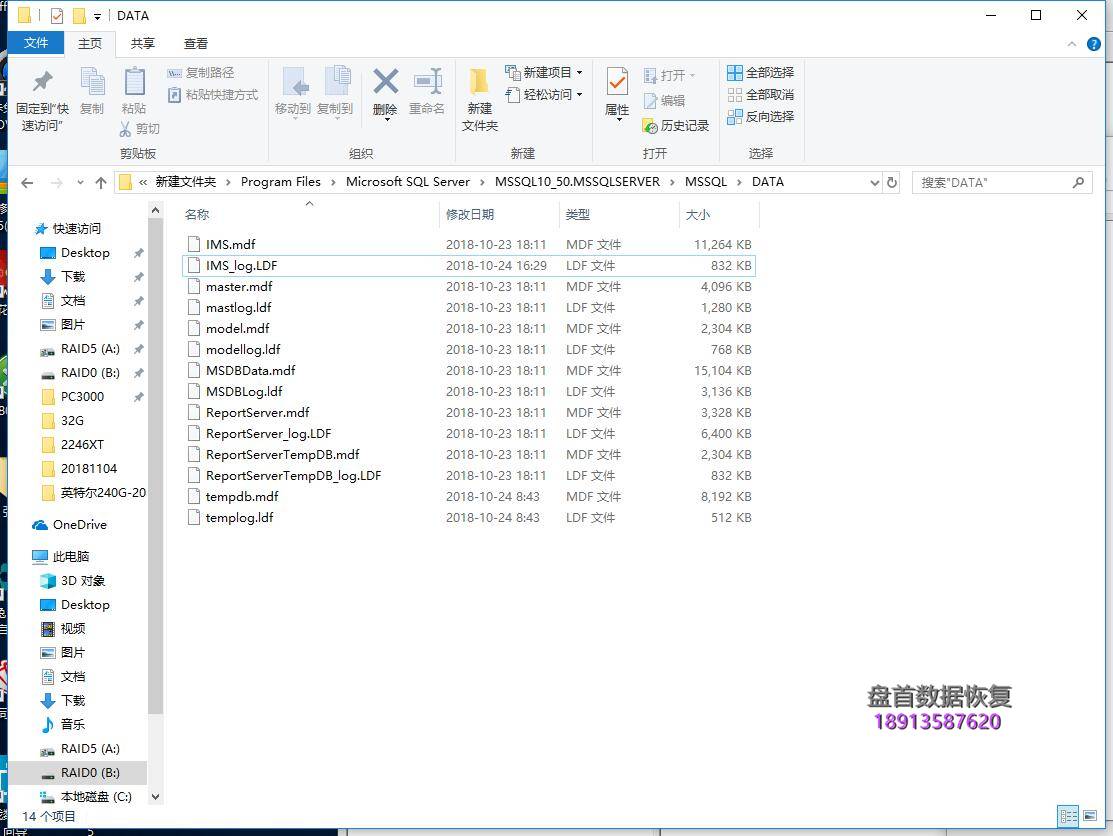This screenshot has width=1113, height=836.
Task: Click navigation pane scroll down arrow
Action: (155, 796)
